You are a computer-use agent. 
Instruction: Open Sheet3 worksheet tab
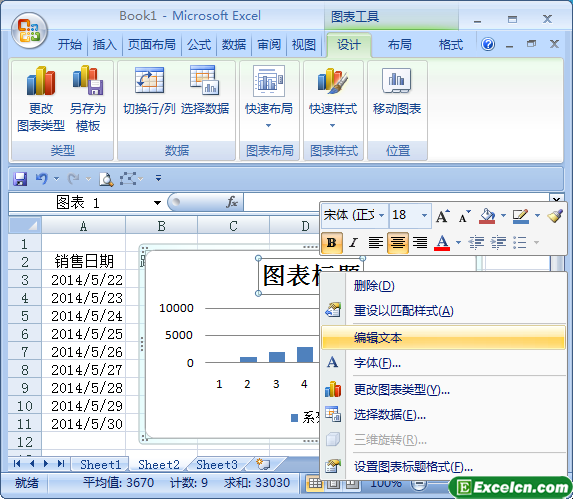pos(217,464)
